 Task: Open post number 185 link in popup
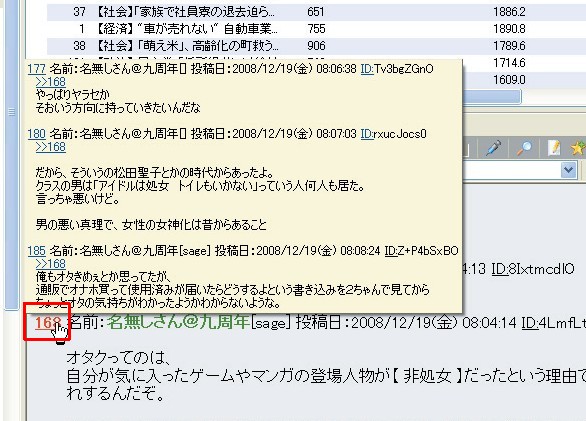click(37, 251)
